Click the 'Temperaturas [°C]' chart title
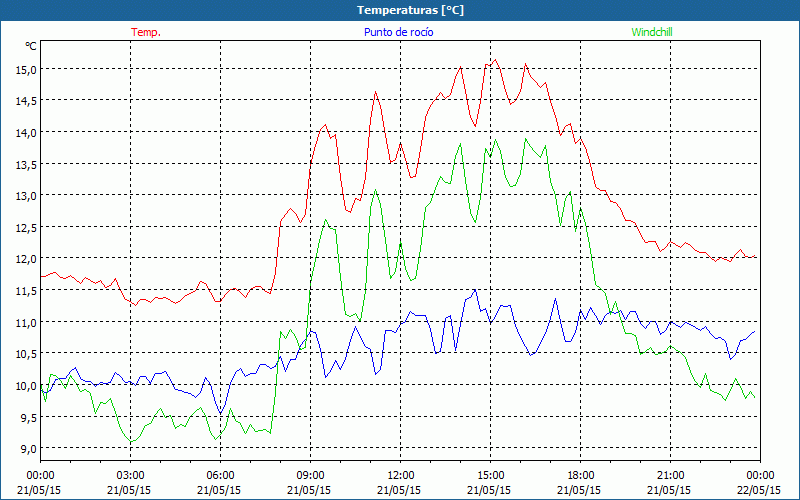The width and height of the screenshot is (800, 500). (x=410, y=10)
